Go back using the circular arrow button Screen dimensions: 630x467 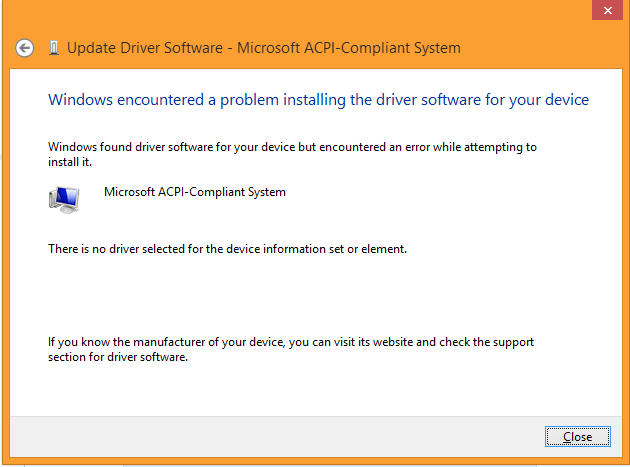click(25, 49)
